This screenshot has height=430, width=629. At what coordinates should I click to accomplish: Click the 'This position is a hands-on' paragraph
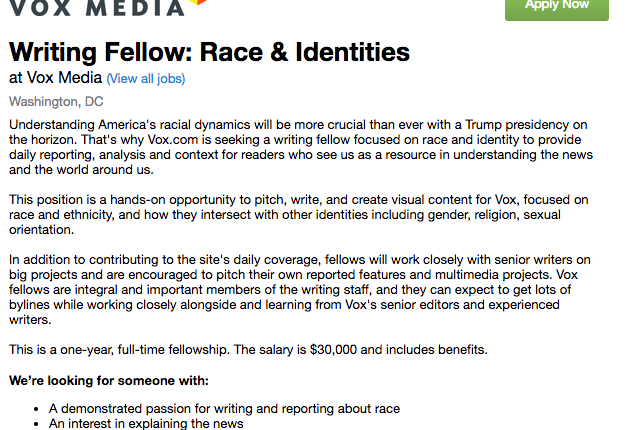299,215
